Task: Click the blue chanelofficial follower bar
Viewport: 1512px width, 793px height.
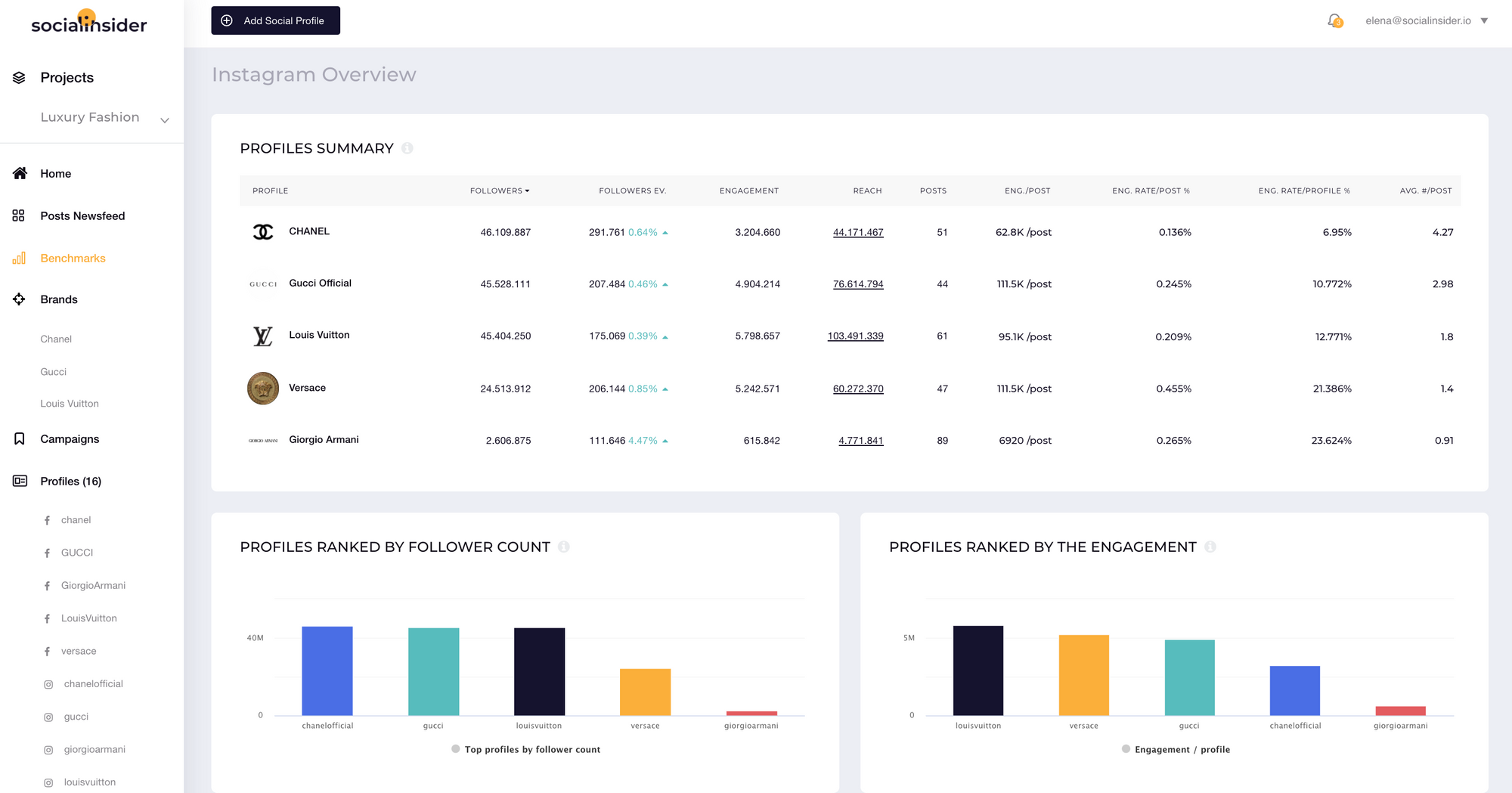Action: coord(327,671)
